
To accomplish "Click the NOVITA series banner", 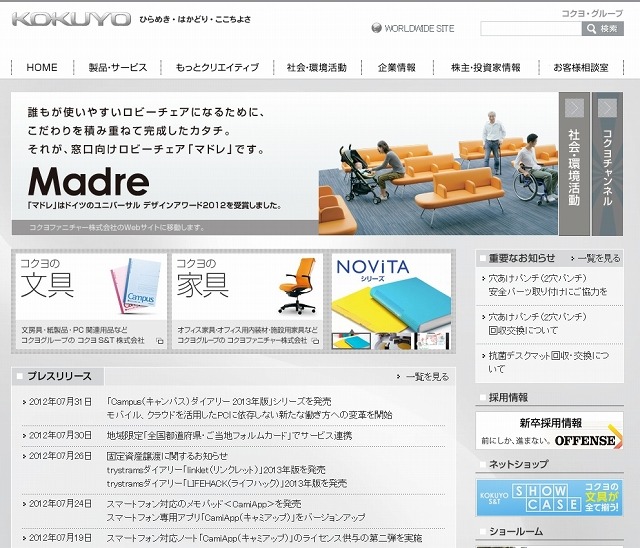I will [x=391, y=293].
